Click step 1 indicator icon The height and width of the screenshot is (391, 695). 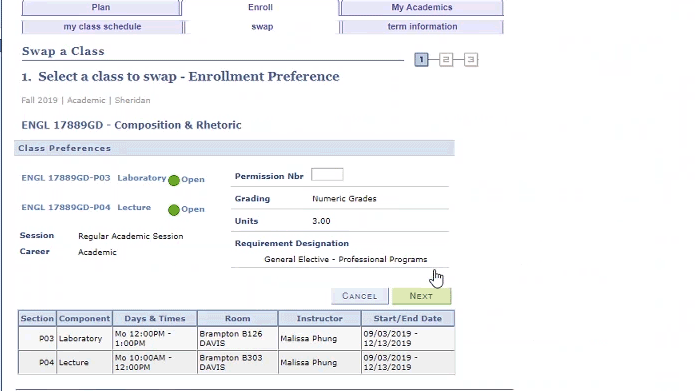(x=421, y=59)
